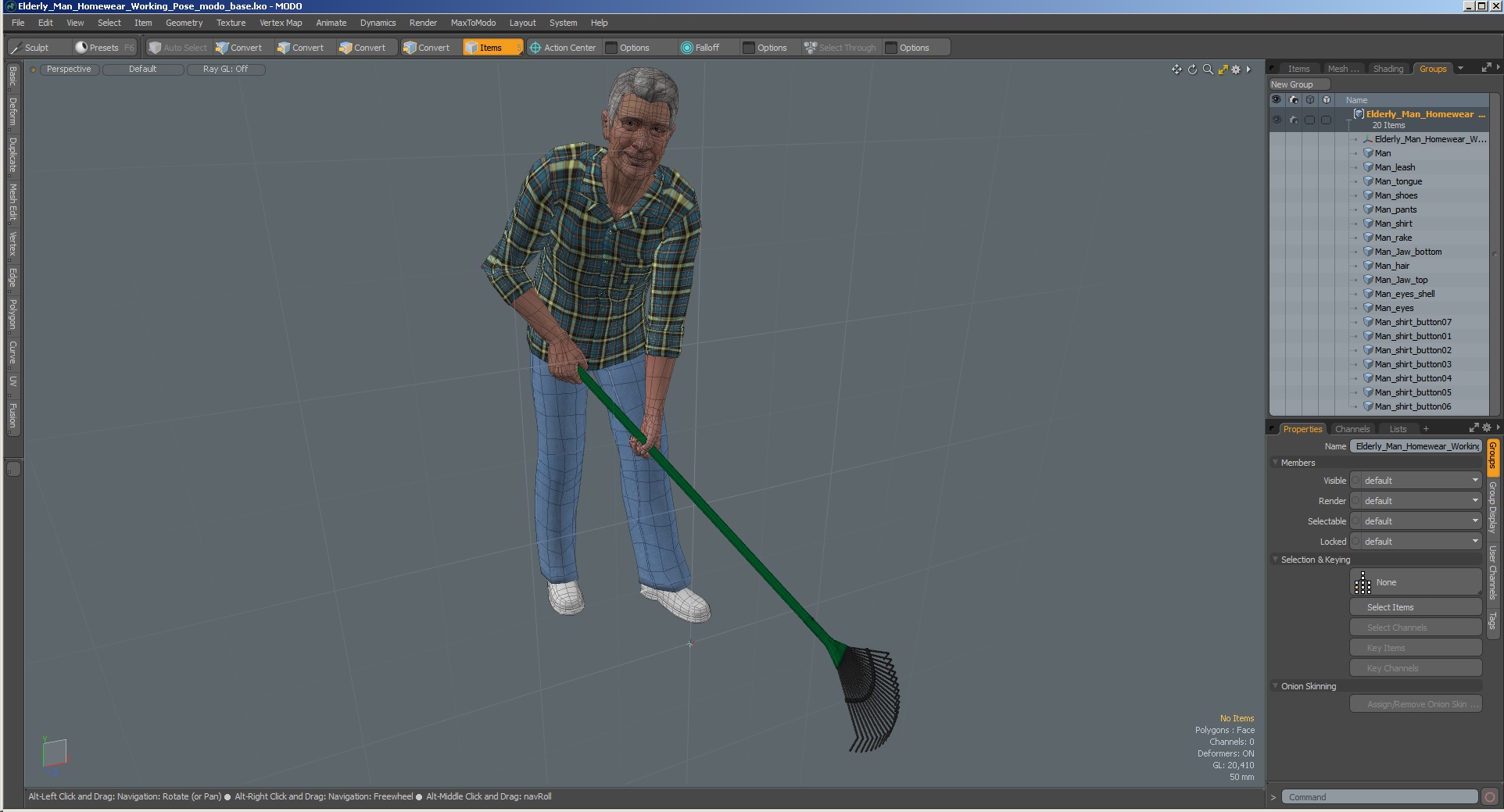This screenshot has height=812, width=1504.
Task: Open viewport settings gear
Action: [1236, 70]
